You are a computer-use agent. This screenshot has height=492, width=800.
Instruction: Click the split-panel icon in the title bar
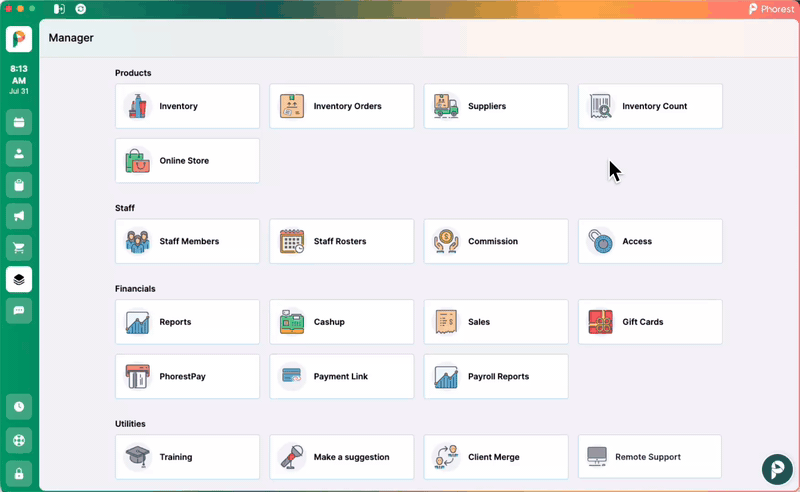[59, 9]
